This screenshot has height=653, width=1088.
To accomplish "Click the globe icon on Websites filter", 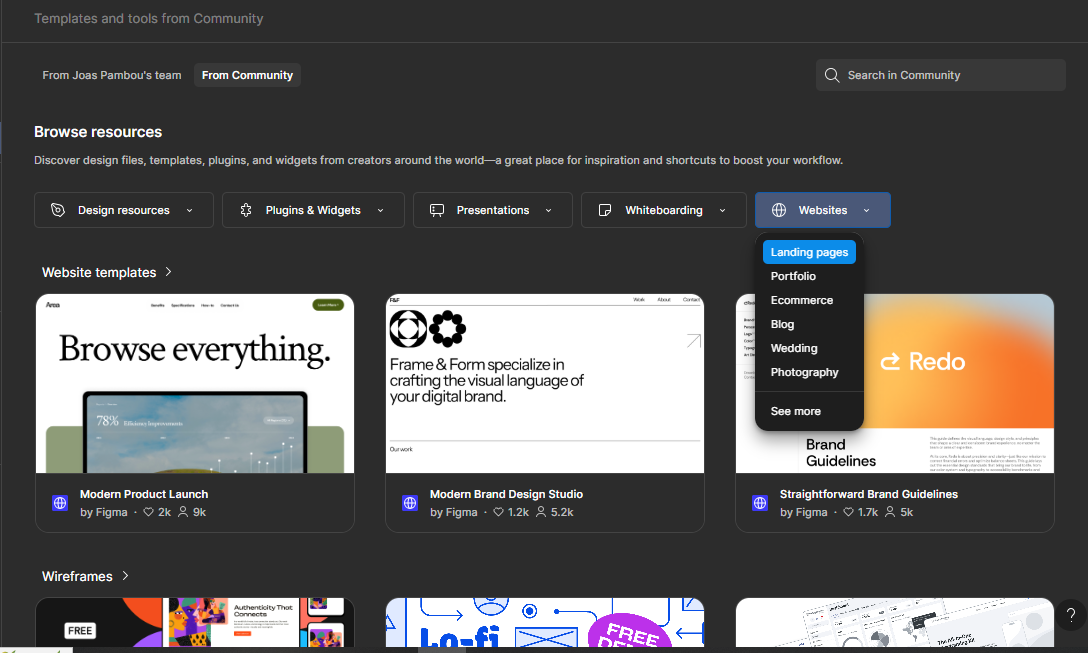I will 778,210.
